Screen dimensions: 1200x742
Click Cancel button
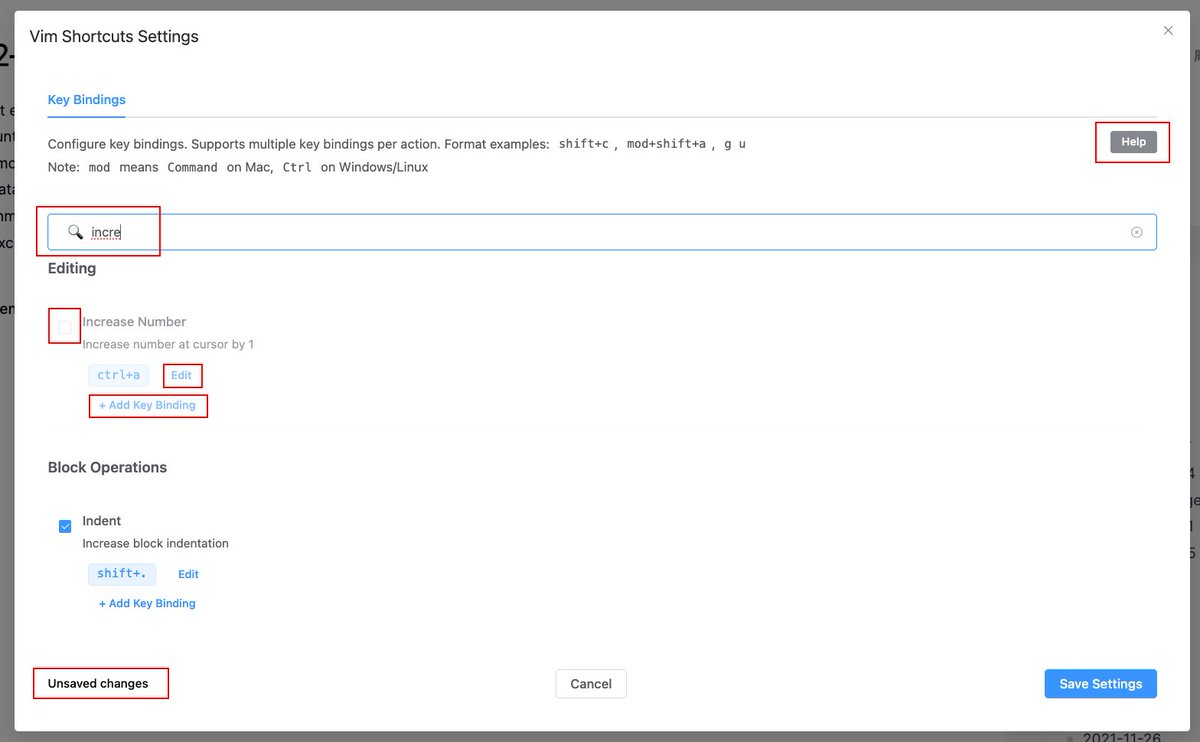[591, 684]
